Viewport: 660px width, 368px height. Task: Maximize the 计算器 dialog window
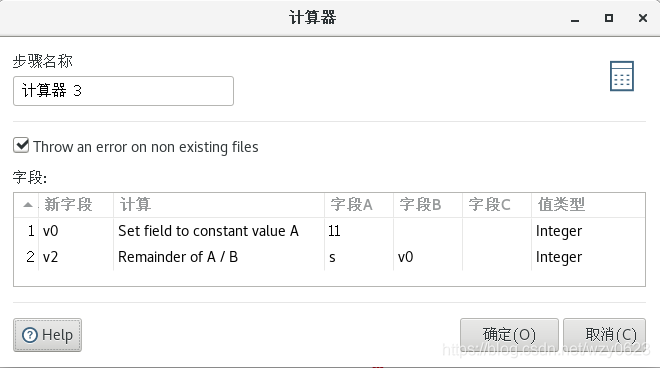point(609,18)
